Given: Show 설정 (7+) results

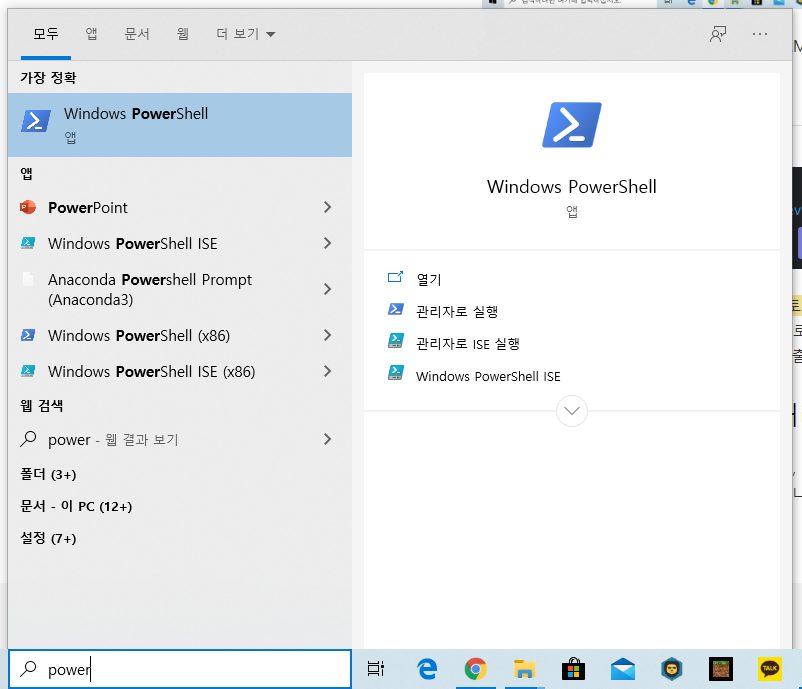Looking at the screenshot, I should (48, 538).
